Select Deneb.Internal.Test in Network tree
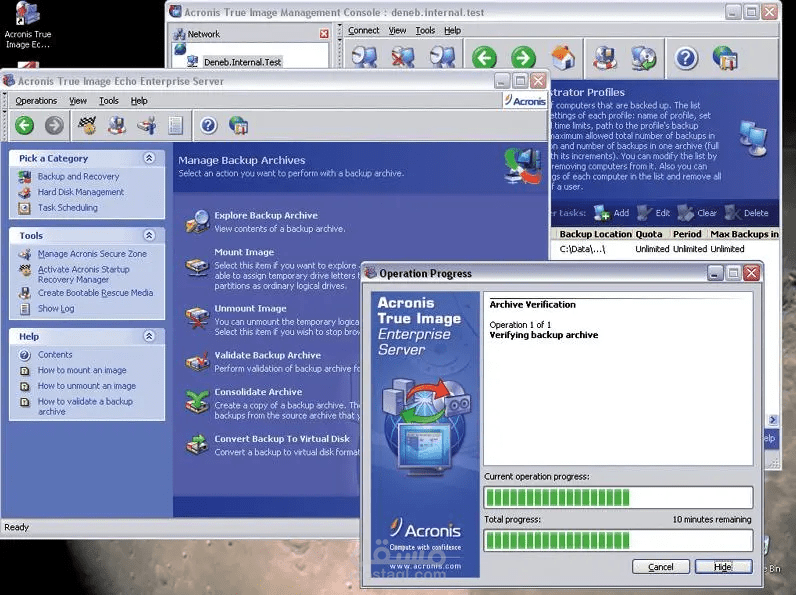 pos(242,62)
